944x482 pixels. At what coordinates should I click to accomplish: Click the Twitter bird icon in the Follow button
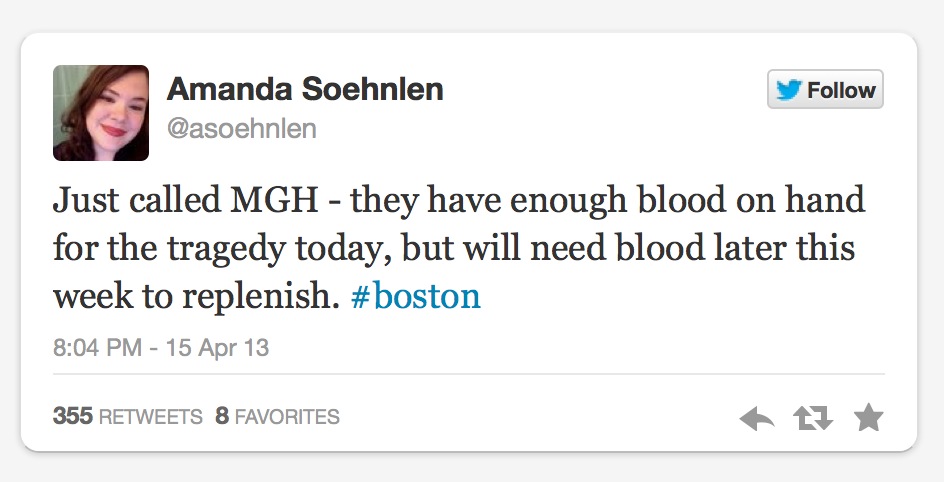click(789, 90)
